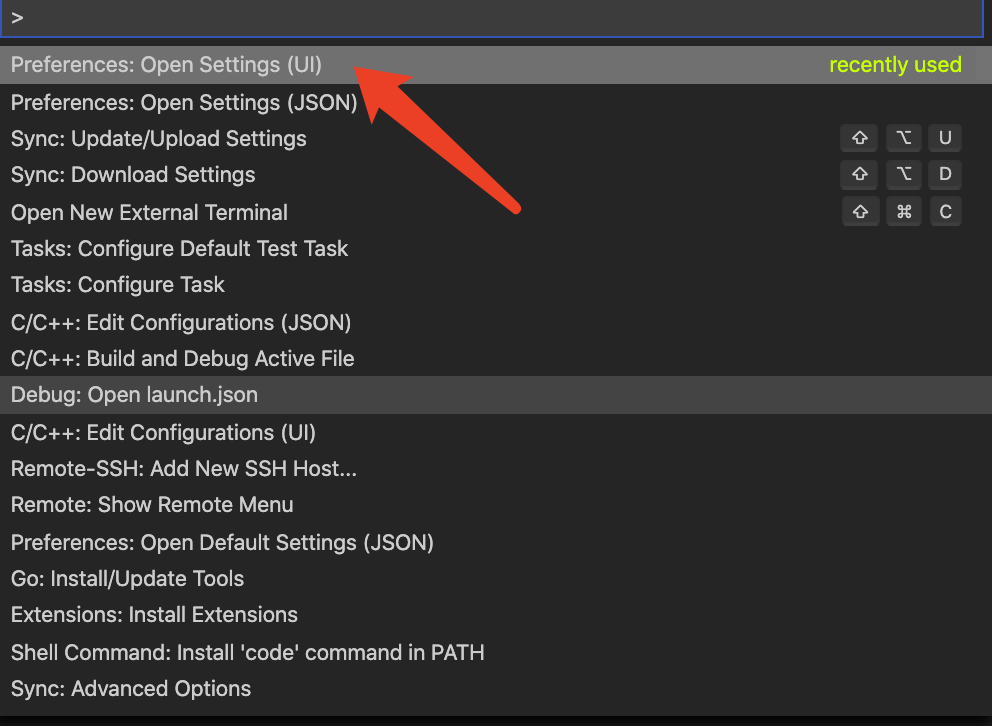Open C/C++: Edit Configurations (UI)

coord(496,432)
